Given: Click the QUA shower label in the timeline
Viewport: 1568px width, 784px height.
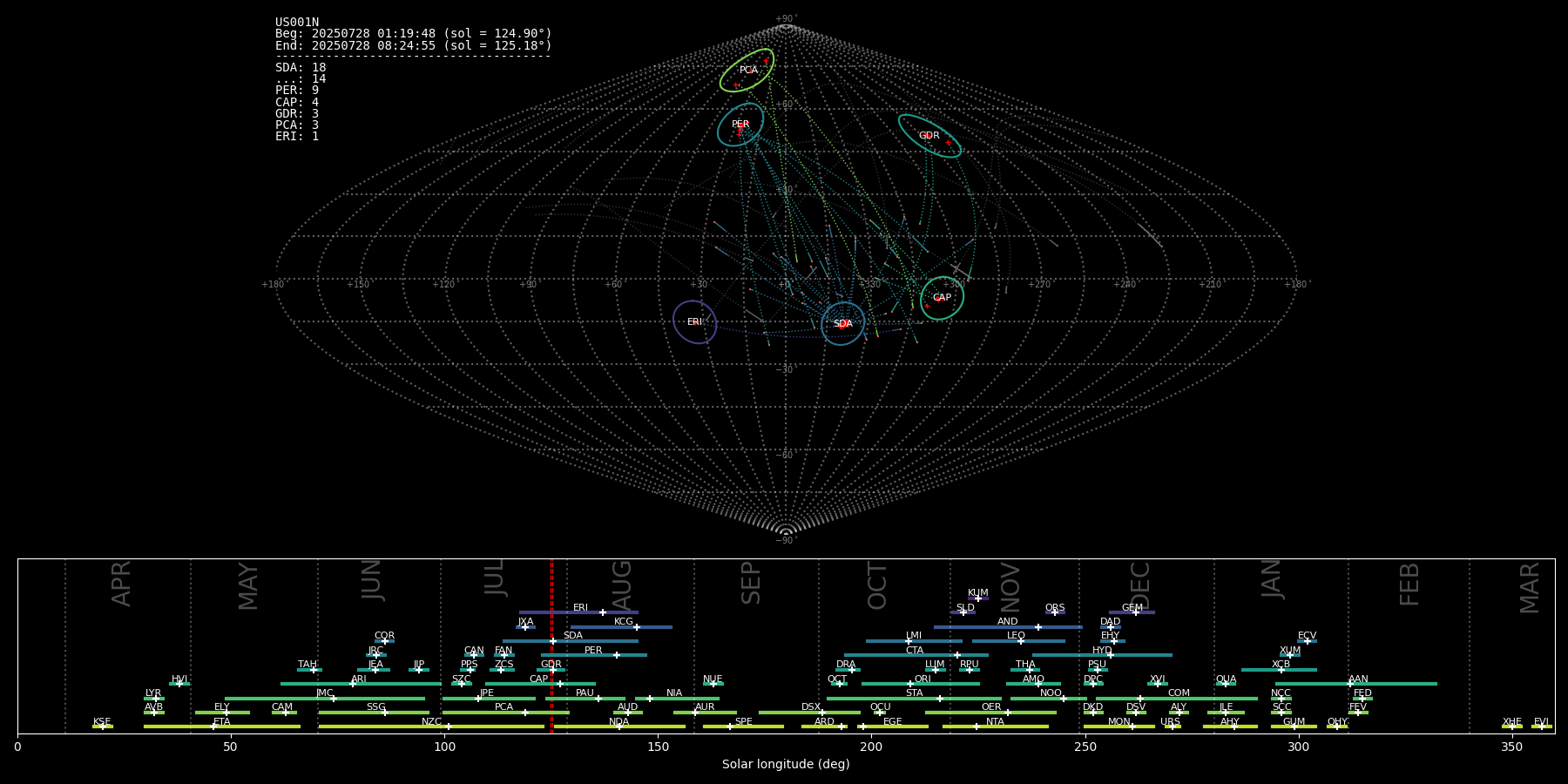Looking at the screenshot, I should (x=1226, y=679).
